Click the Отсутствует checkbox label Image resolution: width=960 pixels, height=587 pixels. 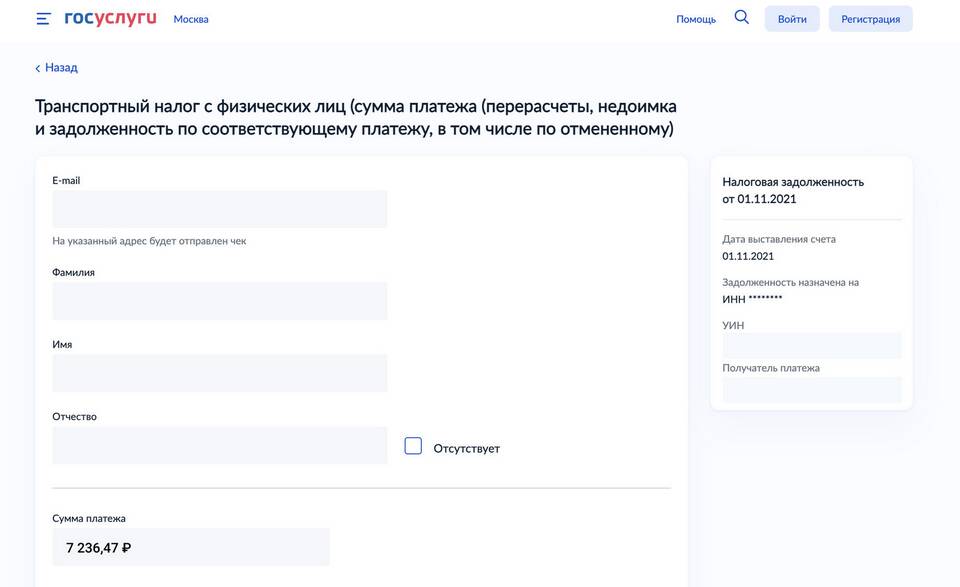tap(467, 448)
